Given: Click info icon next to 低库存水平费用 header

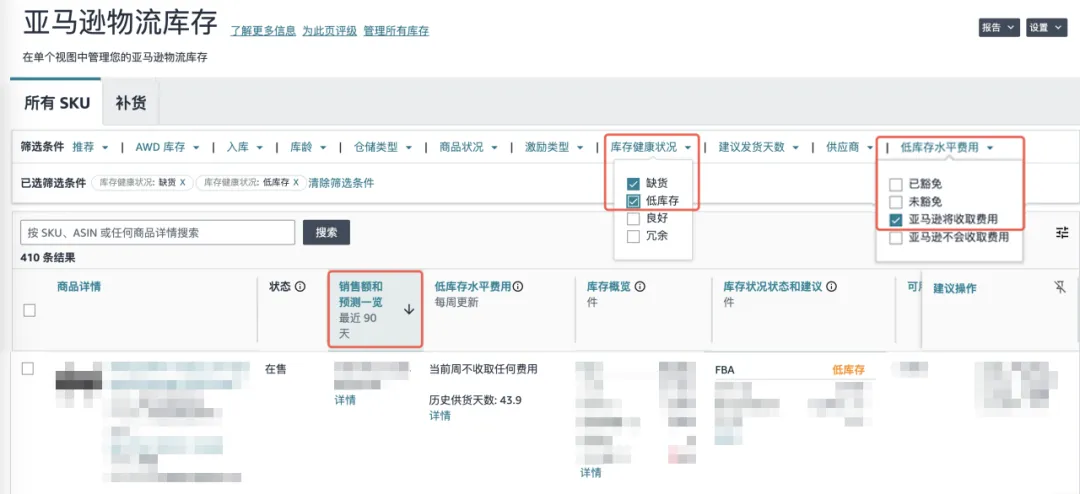Looking at the screenshot, I should (518, 287).
